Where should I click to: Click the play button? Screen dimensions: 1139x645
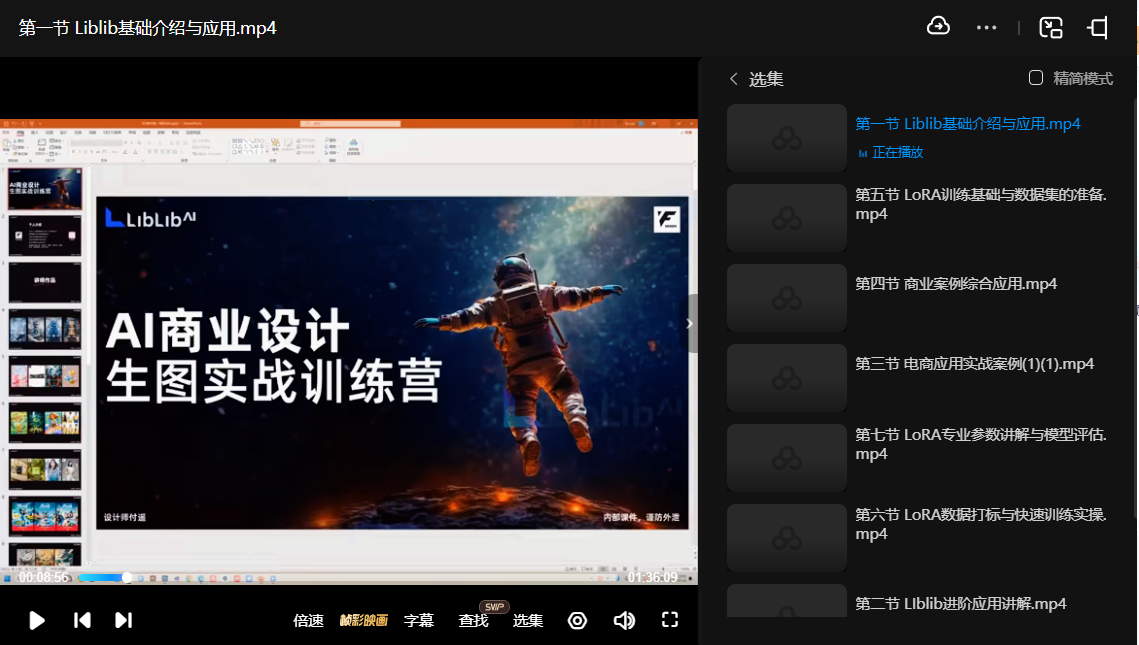pos(37,620)
